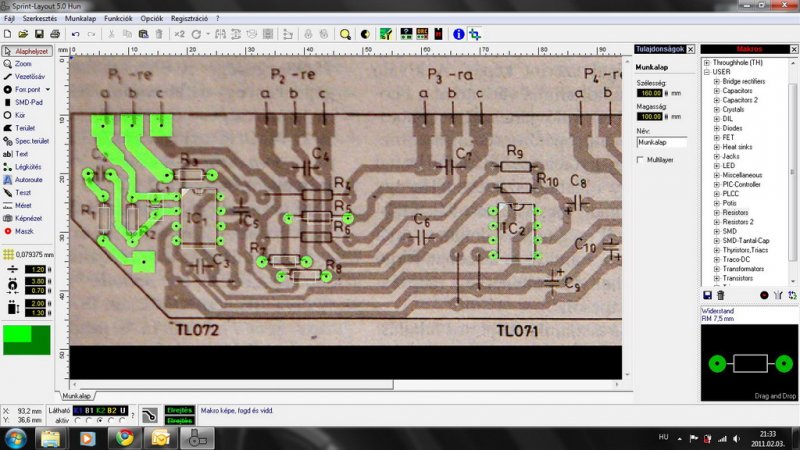Enable the Multilayer checkbox
This screenshot has height=450, width=800.
(640, 160)
